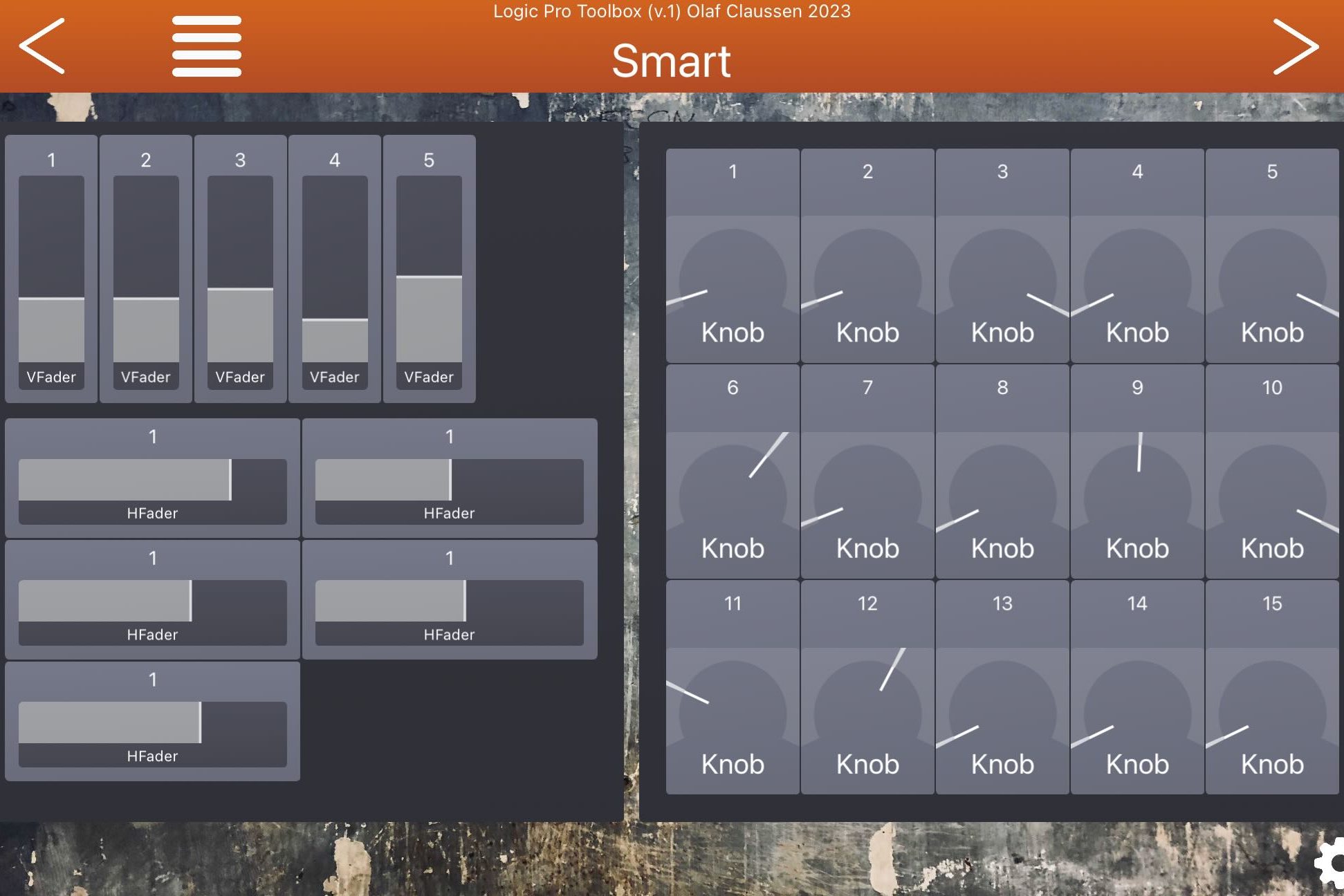Click VFader 3 level handle
The width and height of the screenshot is (1344, 896).
click(240, 288)
